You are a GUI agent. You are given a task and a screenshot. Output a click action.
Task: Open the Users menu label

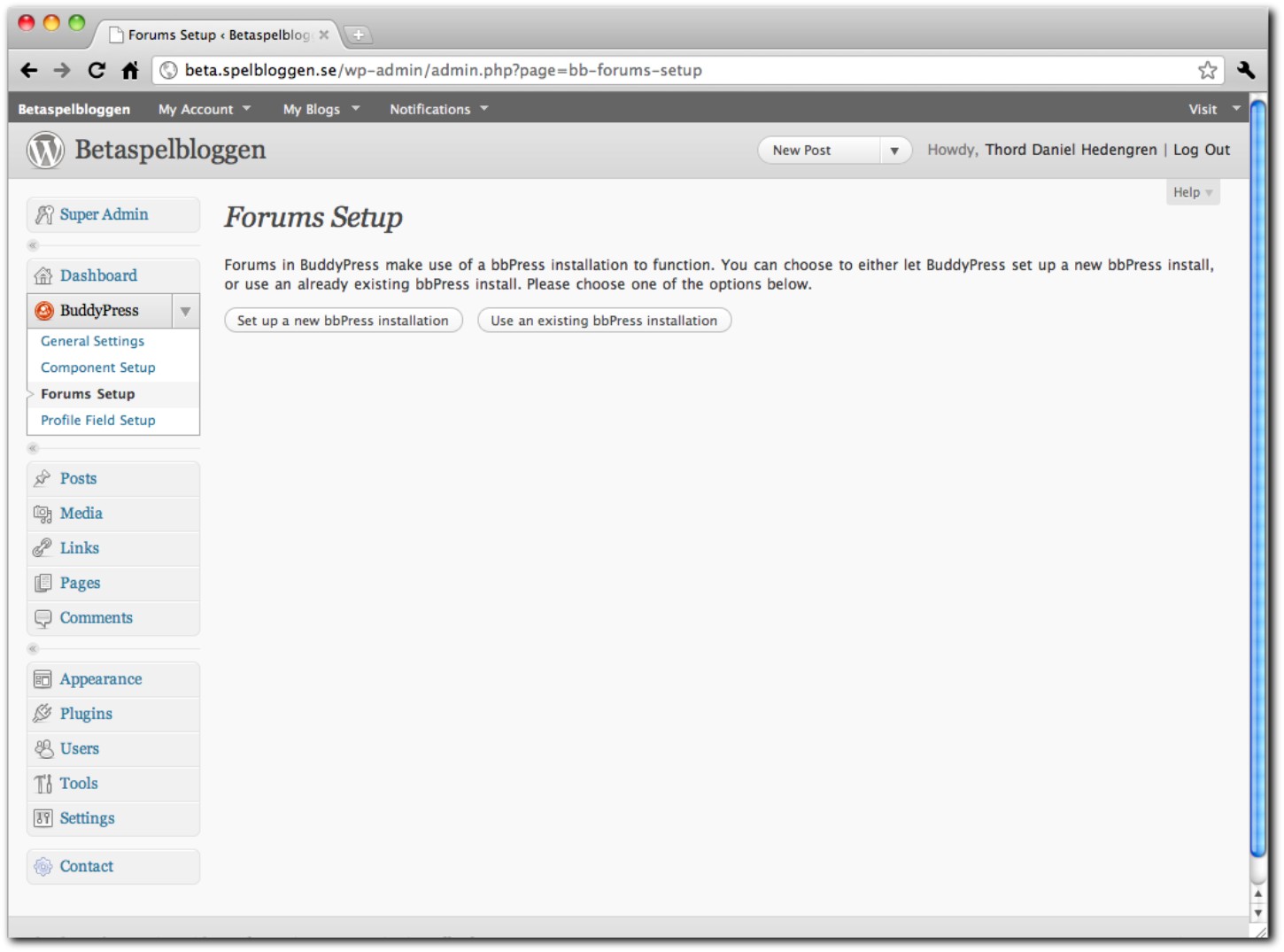pos(80,749)
